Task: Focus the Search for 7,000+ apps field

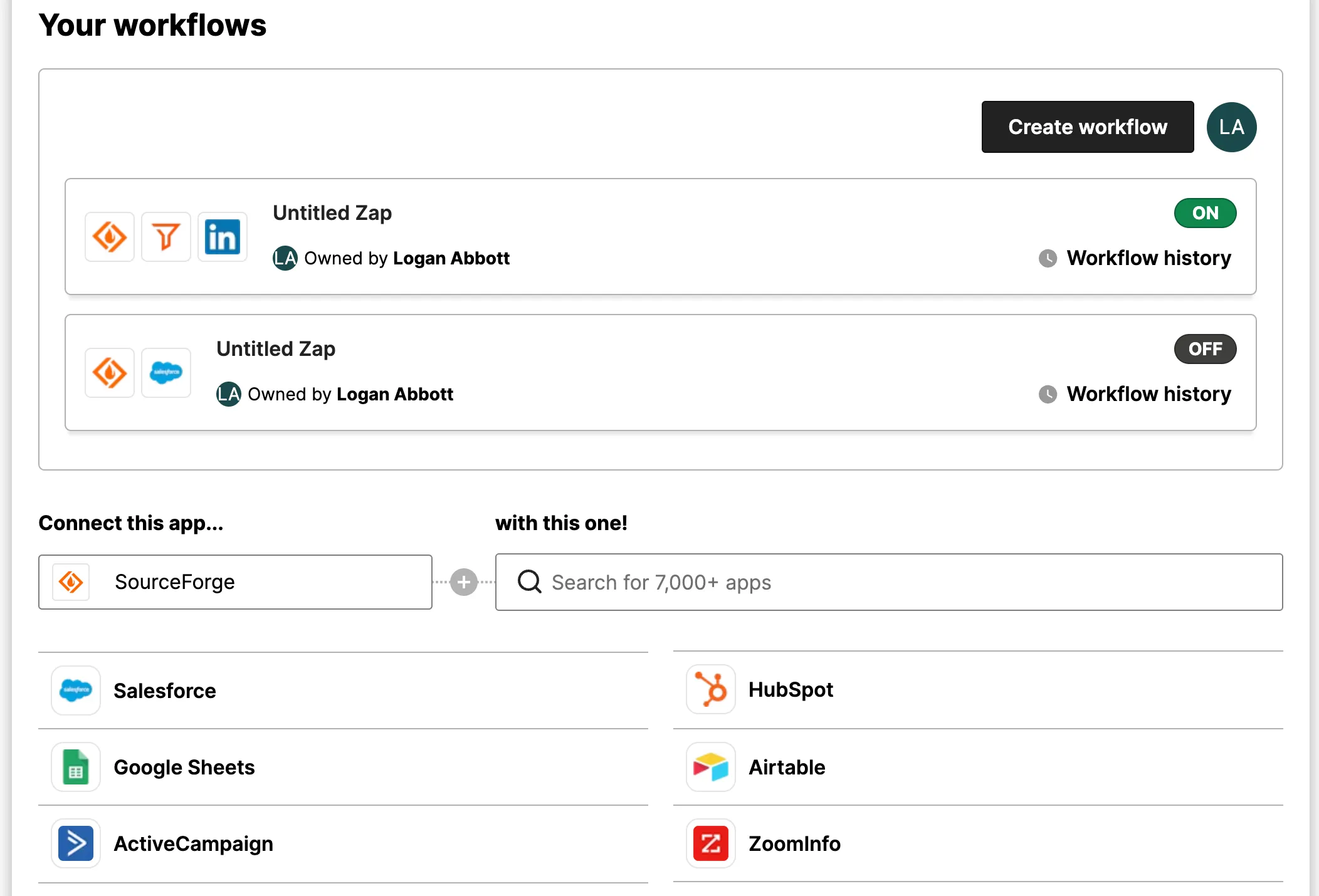Action: pos(889,582)
